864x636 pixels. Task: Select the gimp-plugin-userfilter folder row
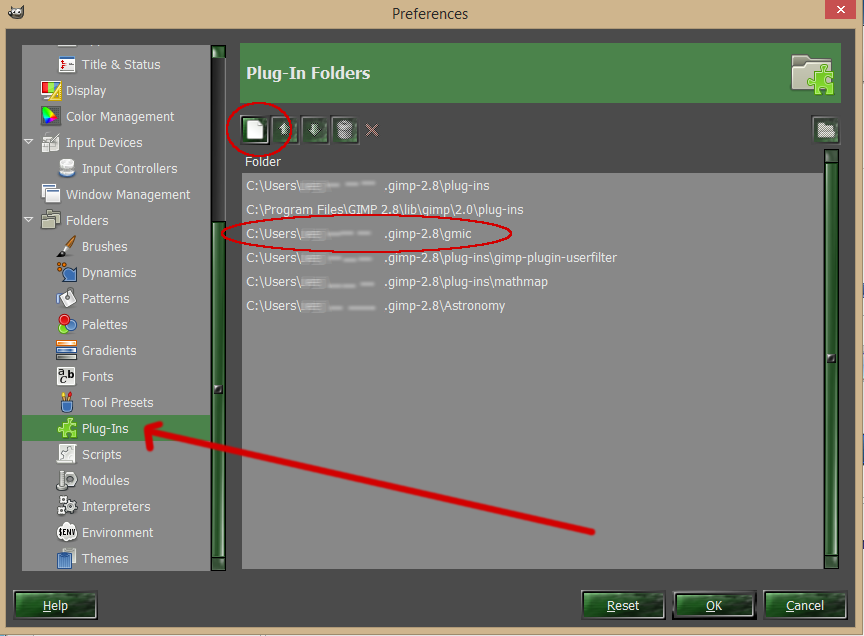tap(532, 258)
